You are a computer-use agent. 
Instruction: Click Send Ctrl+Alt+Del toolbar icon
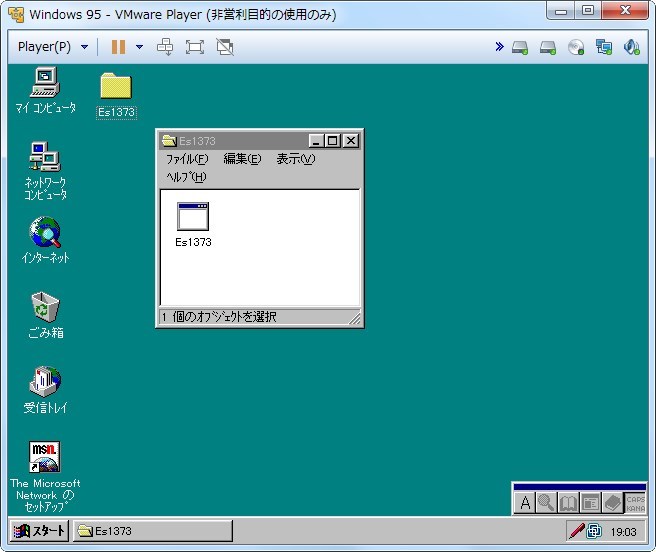[x=165, y=47]
